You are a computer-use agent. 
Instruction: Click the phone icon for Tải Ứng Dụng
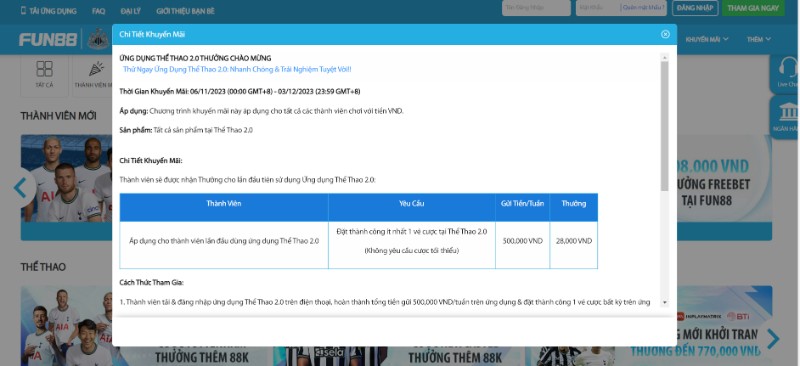[x=23, y=10]
